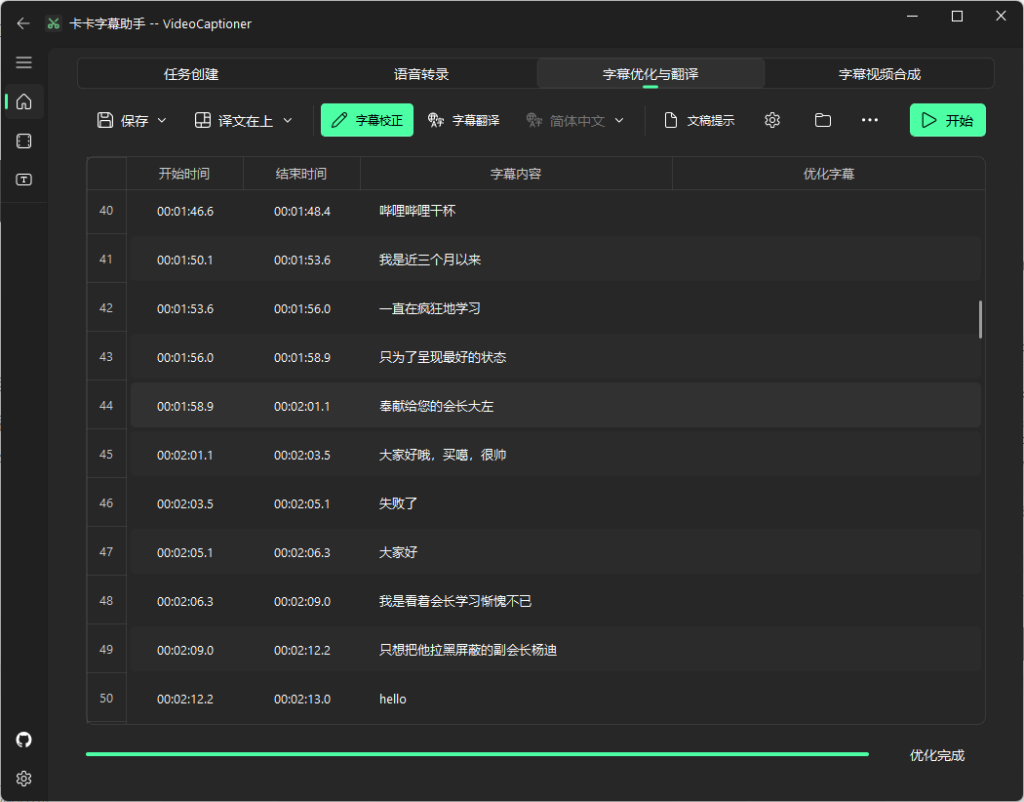Open the GitHub link icon
Screen dimensions: 1024x802
pos(24,740)
